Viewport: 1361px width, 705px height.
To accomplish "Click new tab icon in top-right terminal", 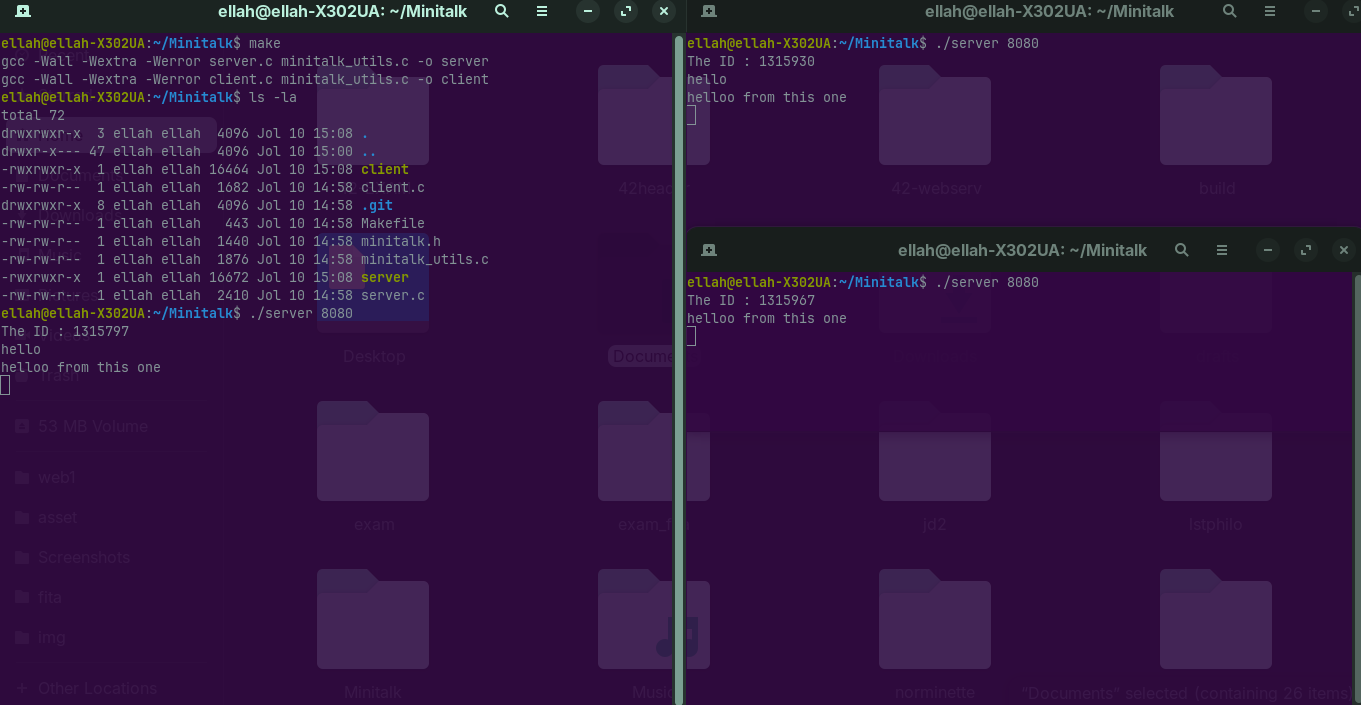I will click(709, 12).
